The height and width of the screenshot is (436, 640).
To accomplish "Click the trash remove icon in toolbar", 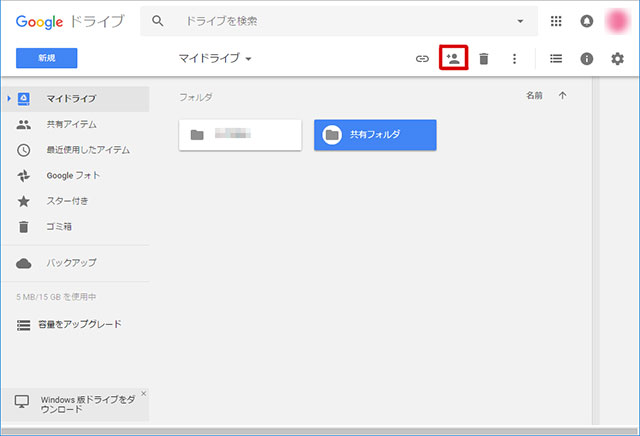I will tap(484, 59).
